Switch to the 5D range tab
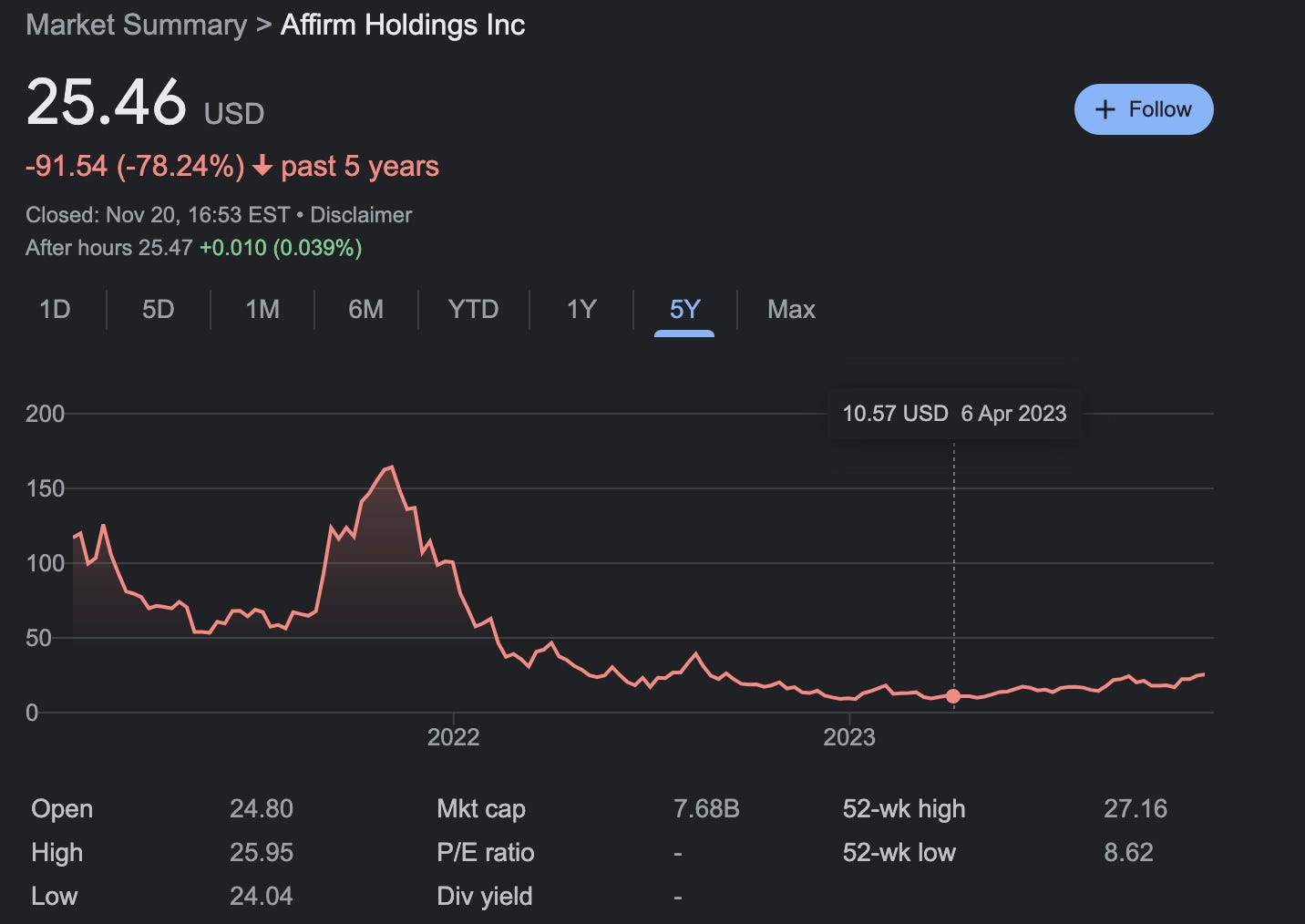 (x=158, y=310)
